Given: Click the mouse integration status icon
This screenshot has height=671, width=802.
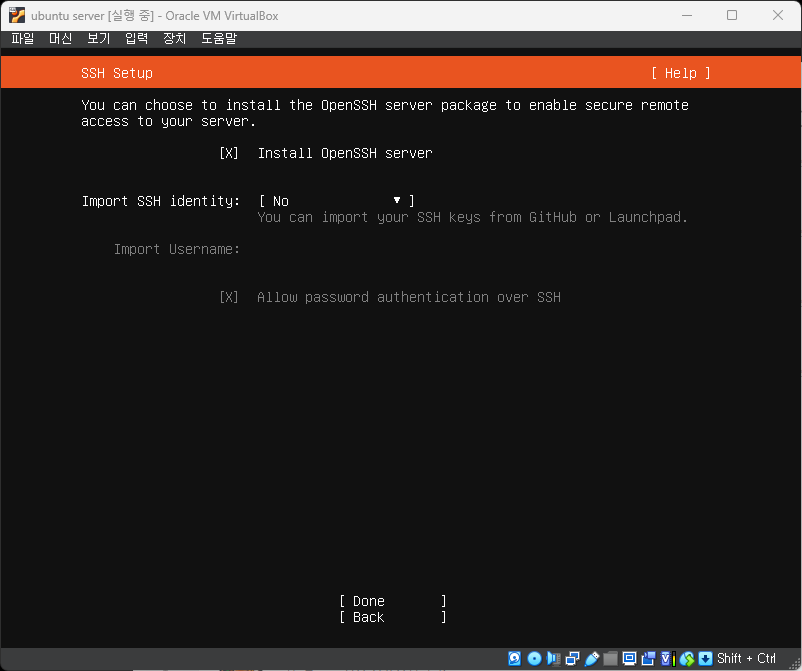Looking at the screenshot, I should 687,659.
